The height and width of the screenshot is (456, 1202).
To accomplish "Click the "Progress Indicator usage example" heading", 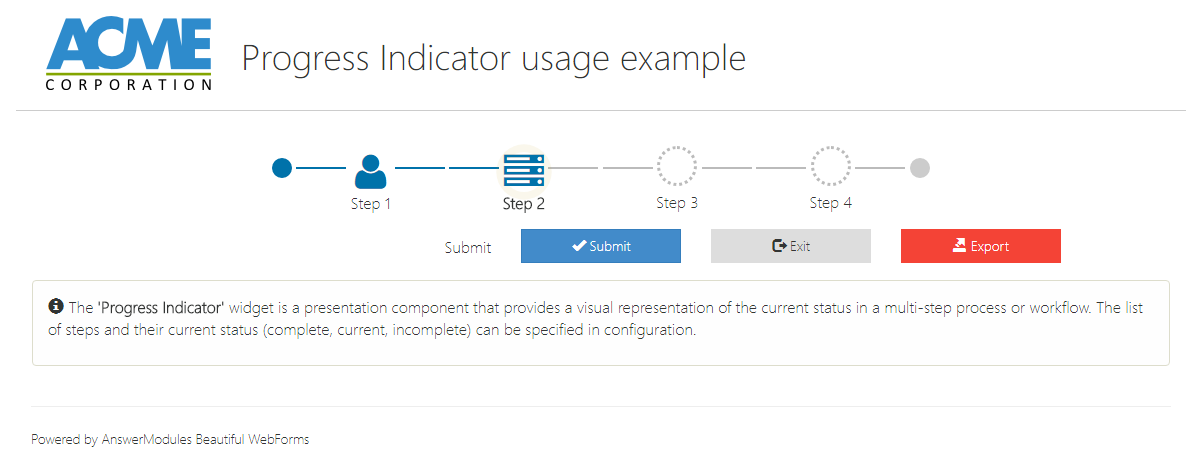I will click(x=494, y=58).
